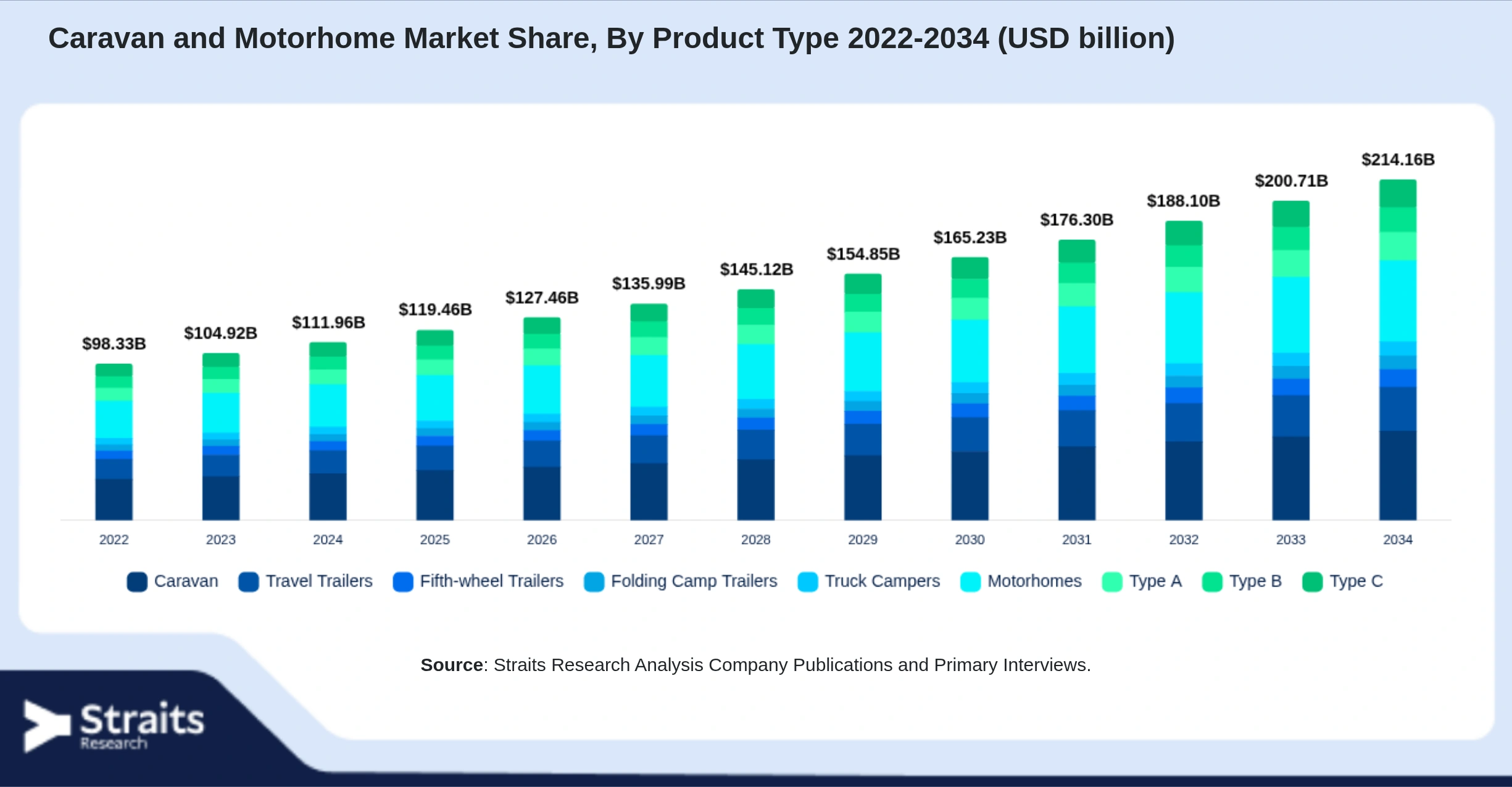Screen dimensions: 1512x787
Task: Select the 2034 axis label
Action: tap(1398, 540)
